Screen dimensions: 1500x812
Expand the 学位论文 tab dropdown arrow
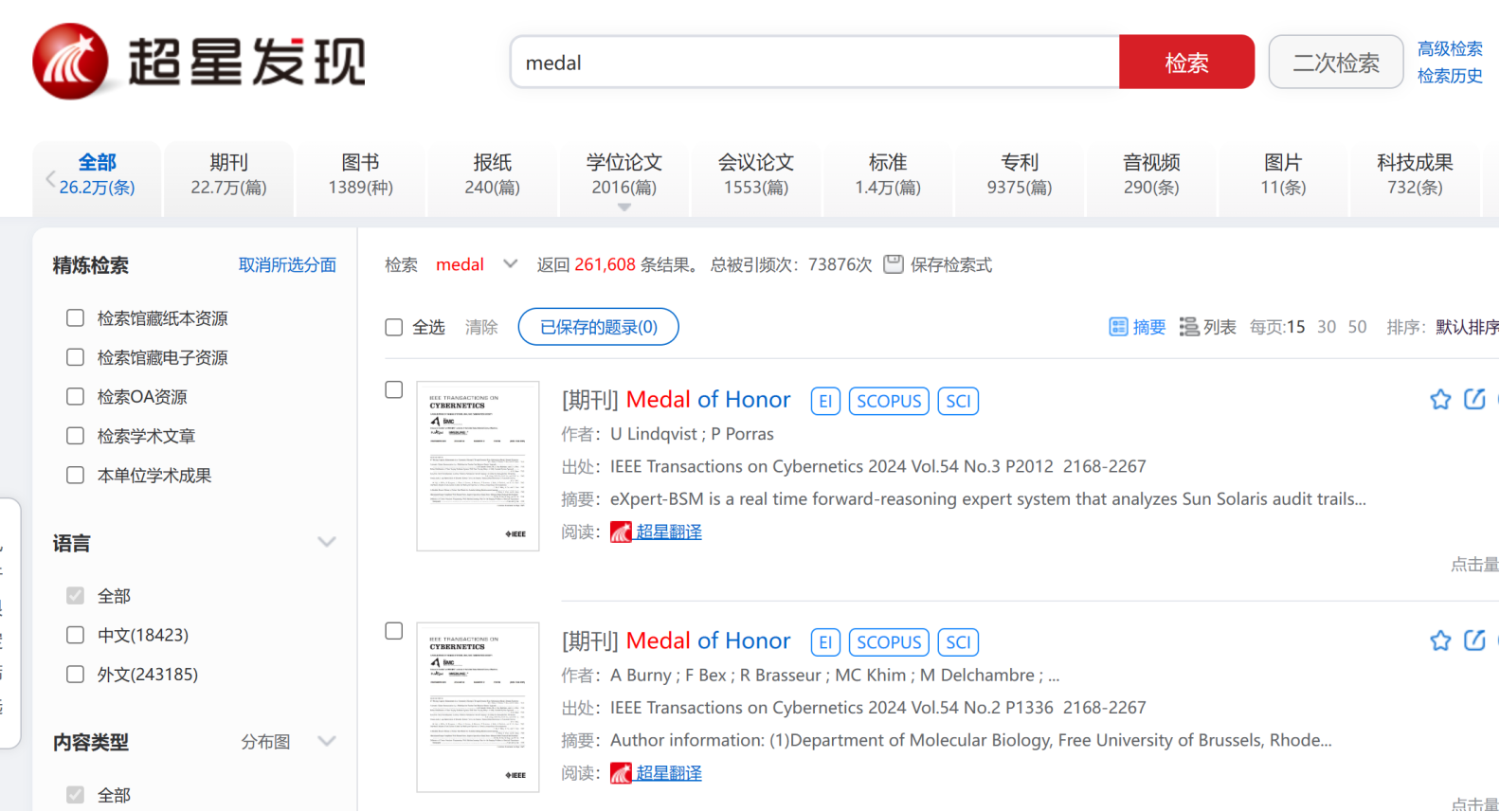pos(623,207)
